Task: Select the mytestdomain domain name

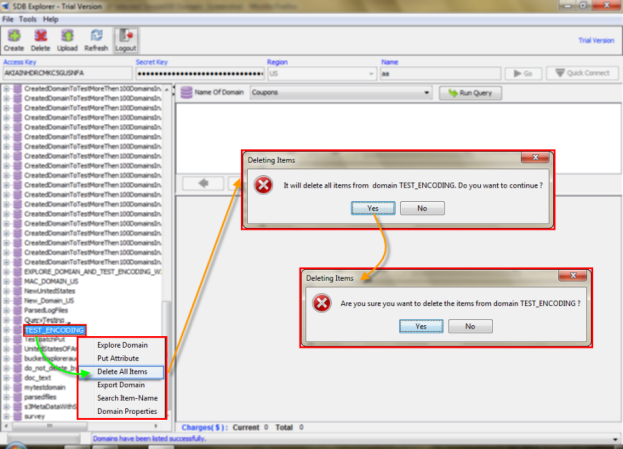Action: 44,387
